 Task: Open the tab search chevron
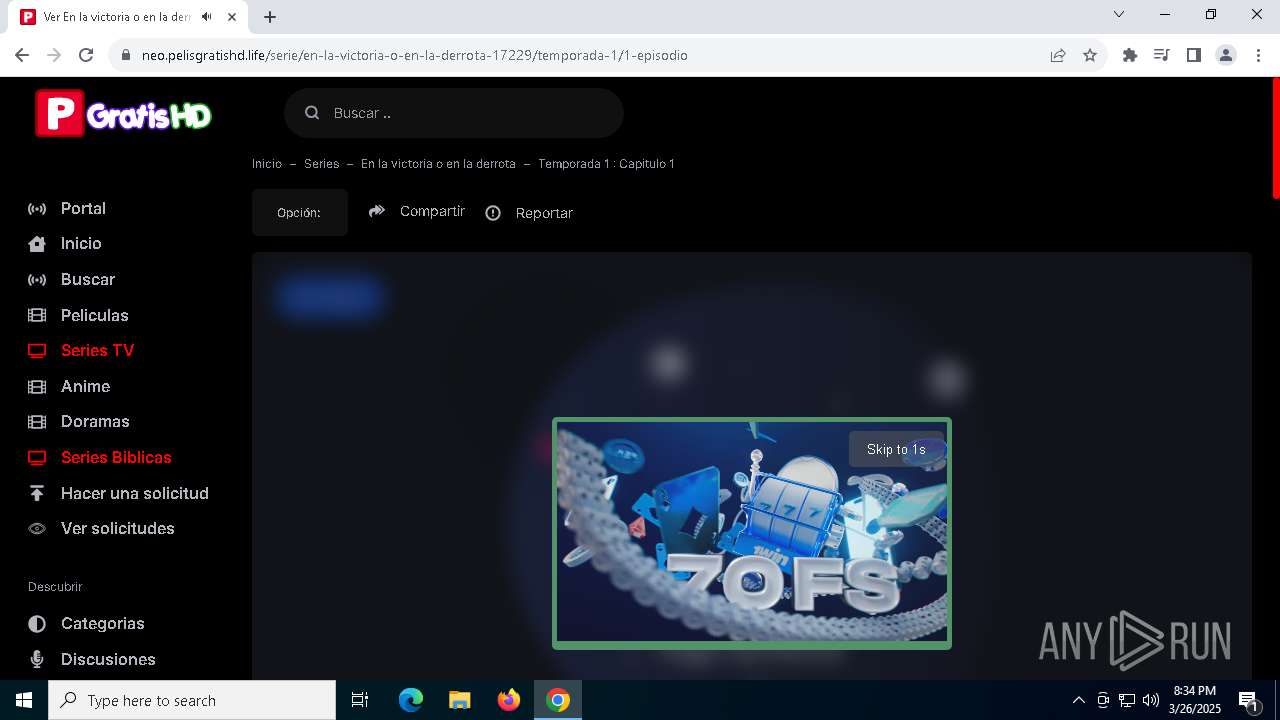click(x=1119, y=14)
